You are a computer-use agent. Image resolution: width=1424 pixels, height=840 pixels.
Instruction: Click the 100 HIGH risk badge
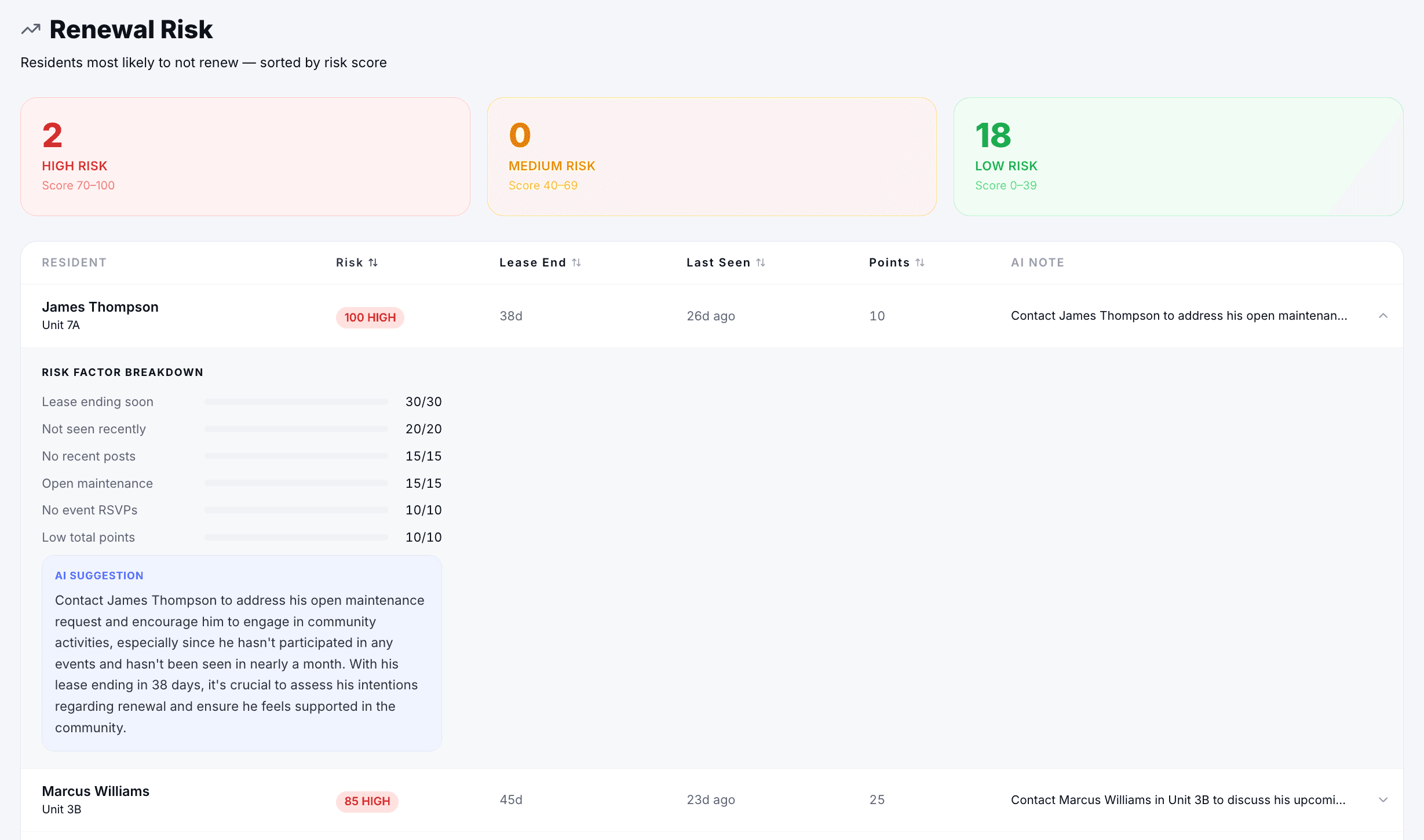[x=370, y=317]
